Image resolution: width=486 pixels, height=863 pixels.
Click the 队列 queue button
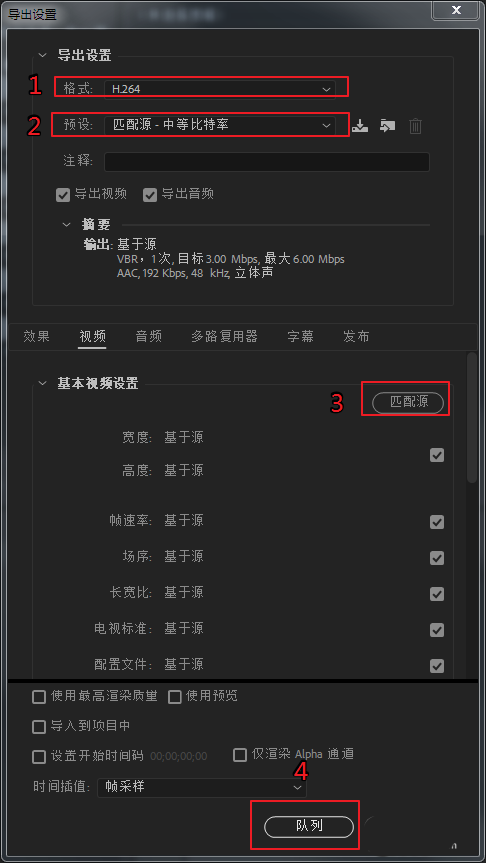click(x=309, y=827)
